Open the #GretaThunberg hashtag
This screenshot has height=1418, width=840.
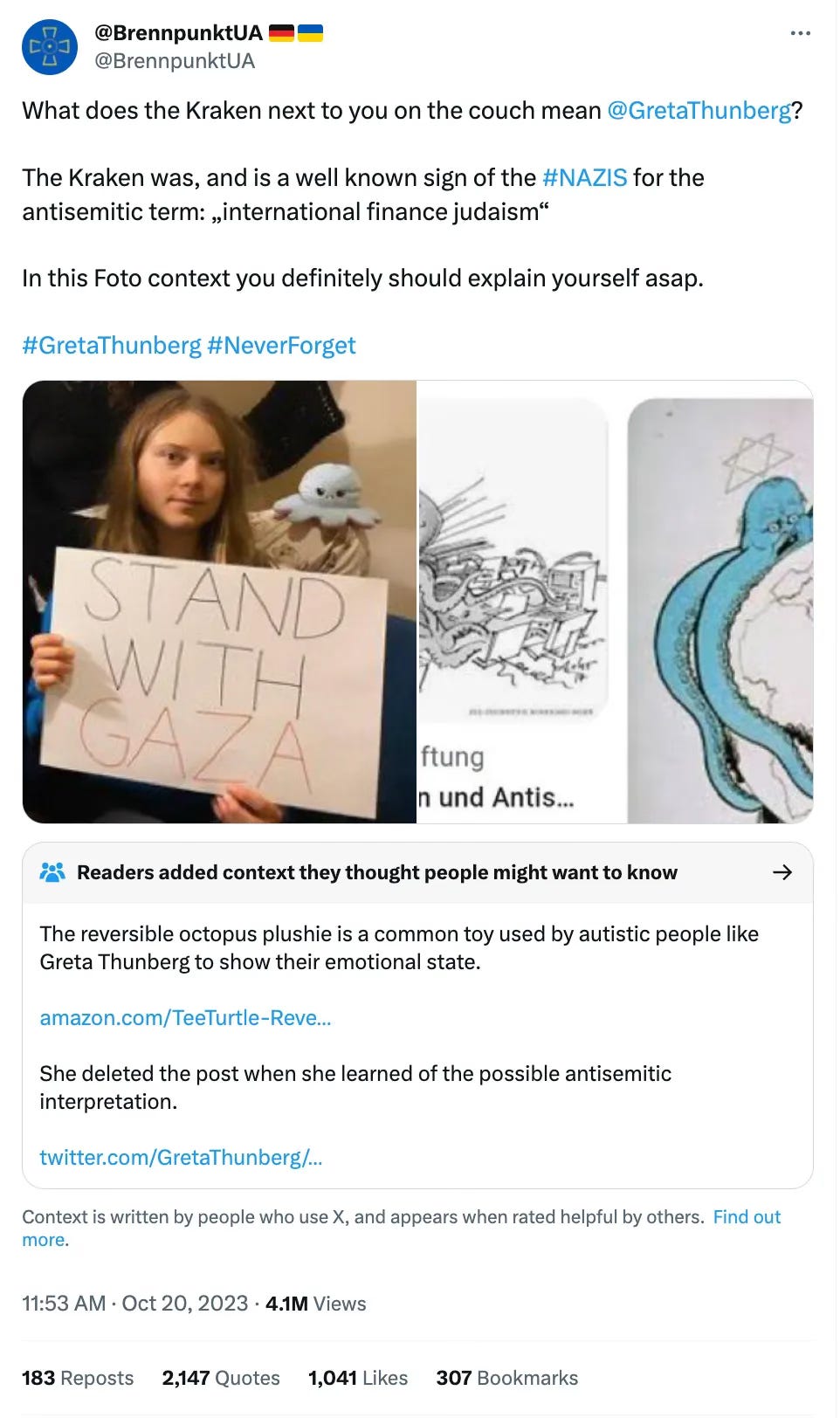click(112, 346)
